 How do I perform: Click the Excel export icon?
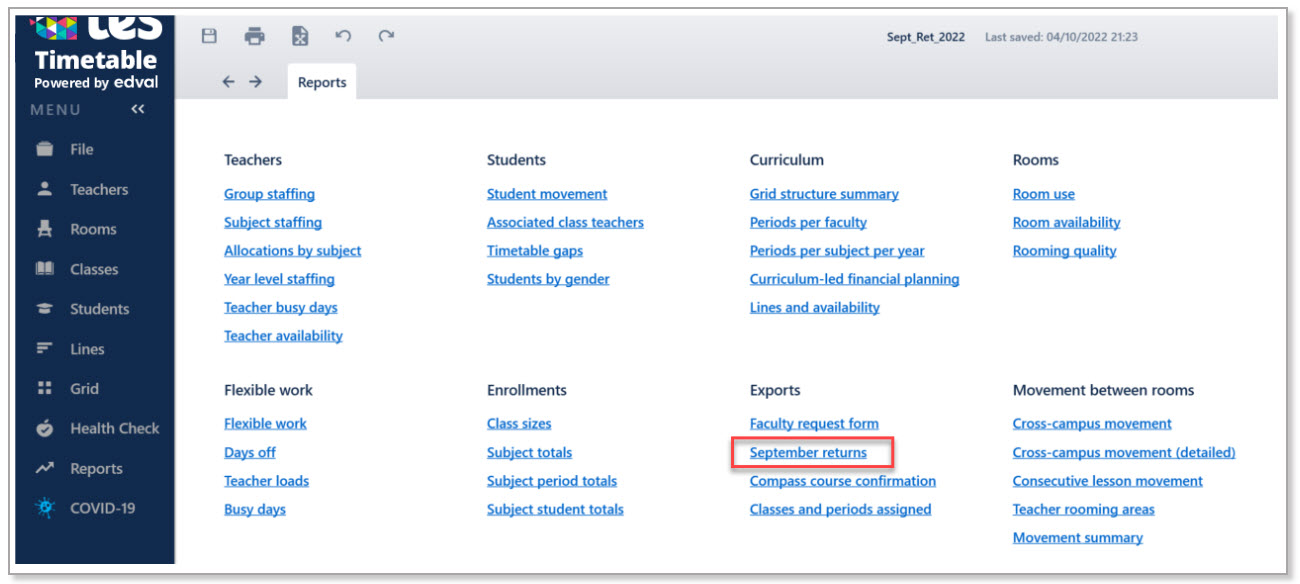(x=300, y=37)
